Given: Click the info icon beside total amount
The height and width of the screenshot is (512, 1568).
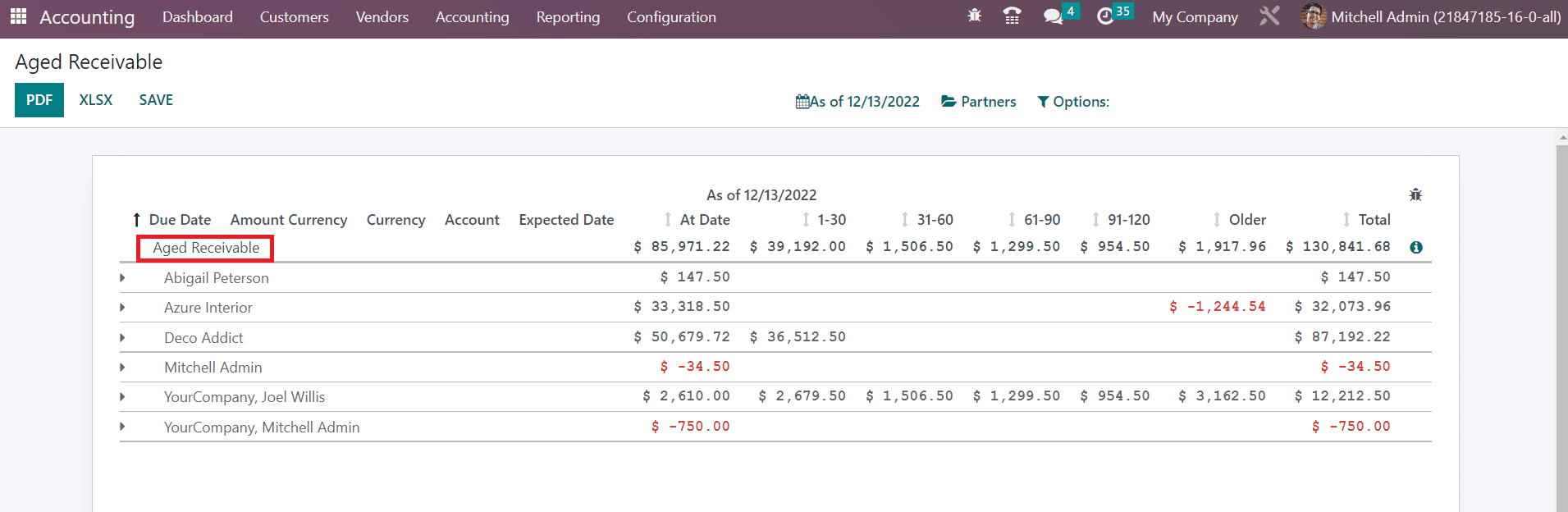Looking at the screenshot, I should tap(1415, 247).
